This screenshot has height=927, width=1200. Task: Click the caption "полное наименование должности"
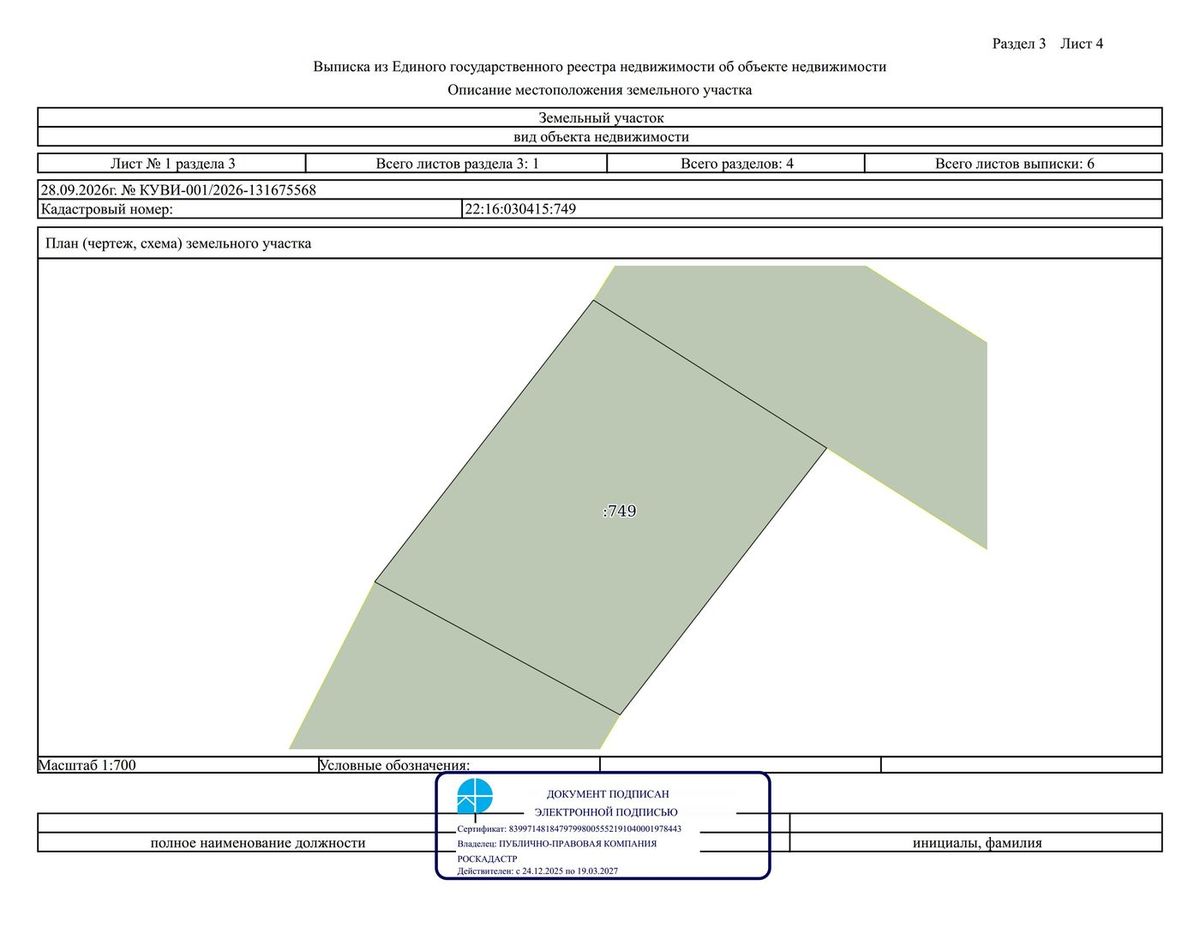258,843
